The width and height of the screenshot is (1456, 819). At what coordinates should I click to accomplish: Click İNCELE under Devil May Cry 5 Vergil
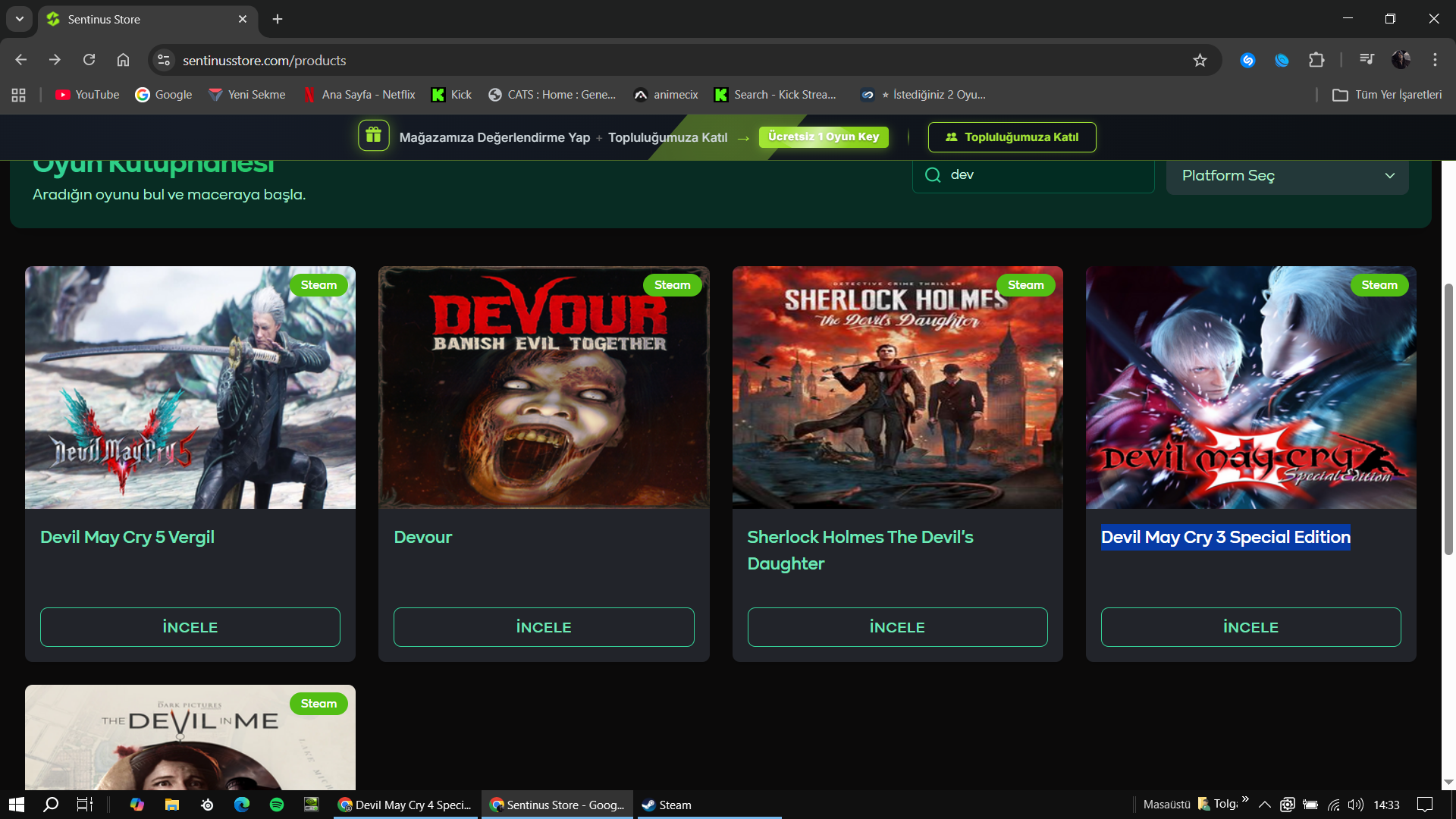[190, 627]
